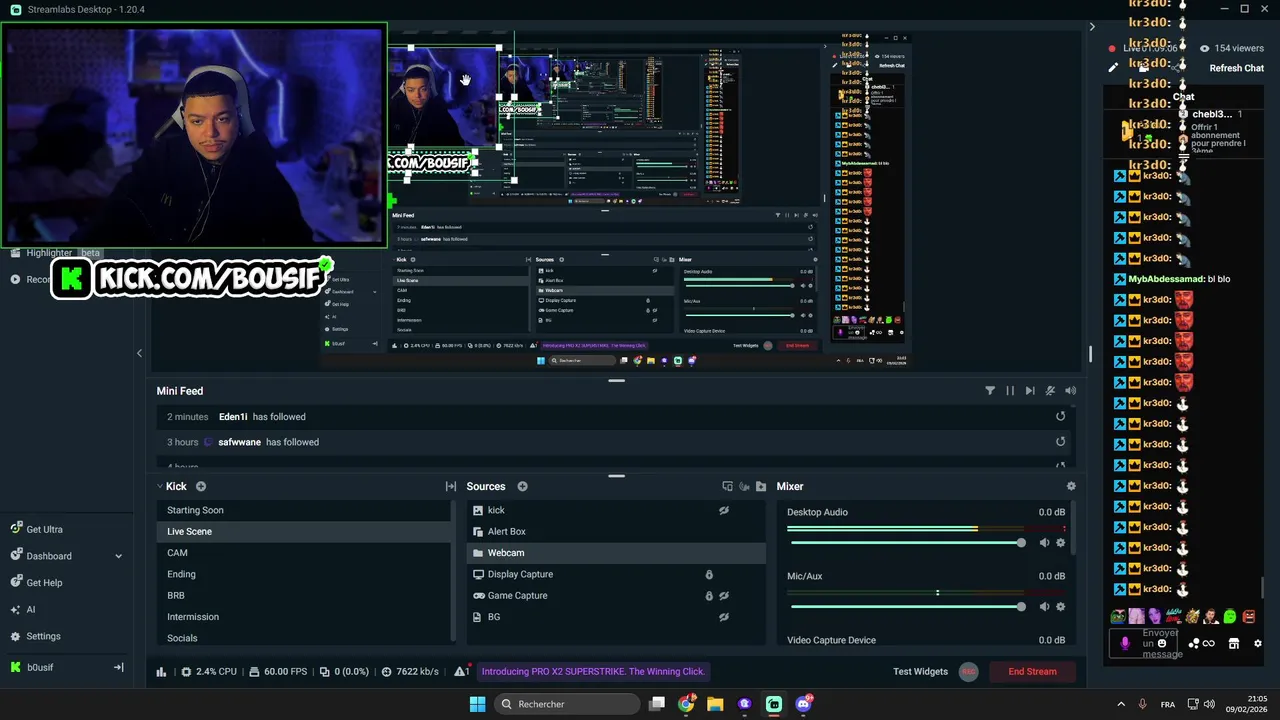Open Mixer settings gear
The height and width of the screenshot is (720, 1280).
click(1071, 486)
